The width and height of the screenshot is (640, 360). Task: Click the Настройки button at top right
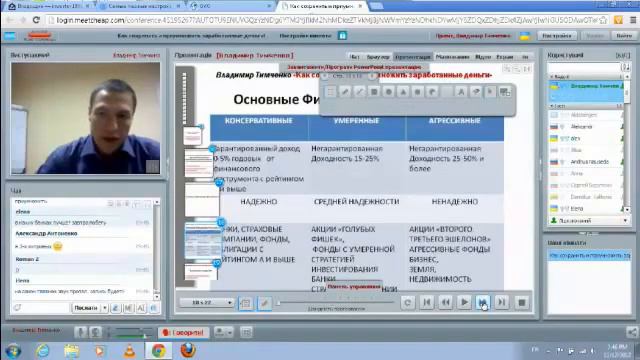tap(557, 36)
